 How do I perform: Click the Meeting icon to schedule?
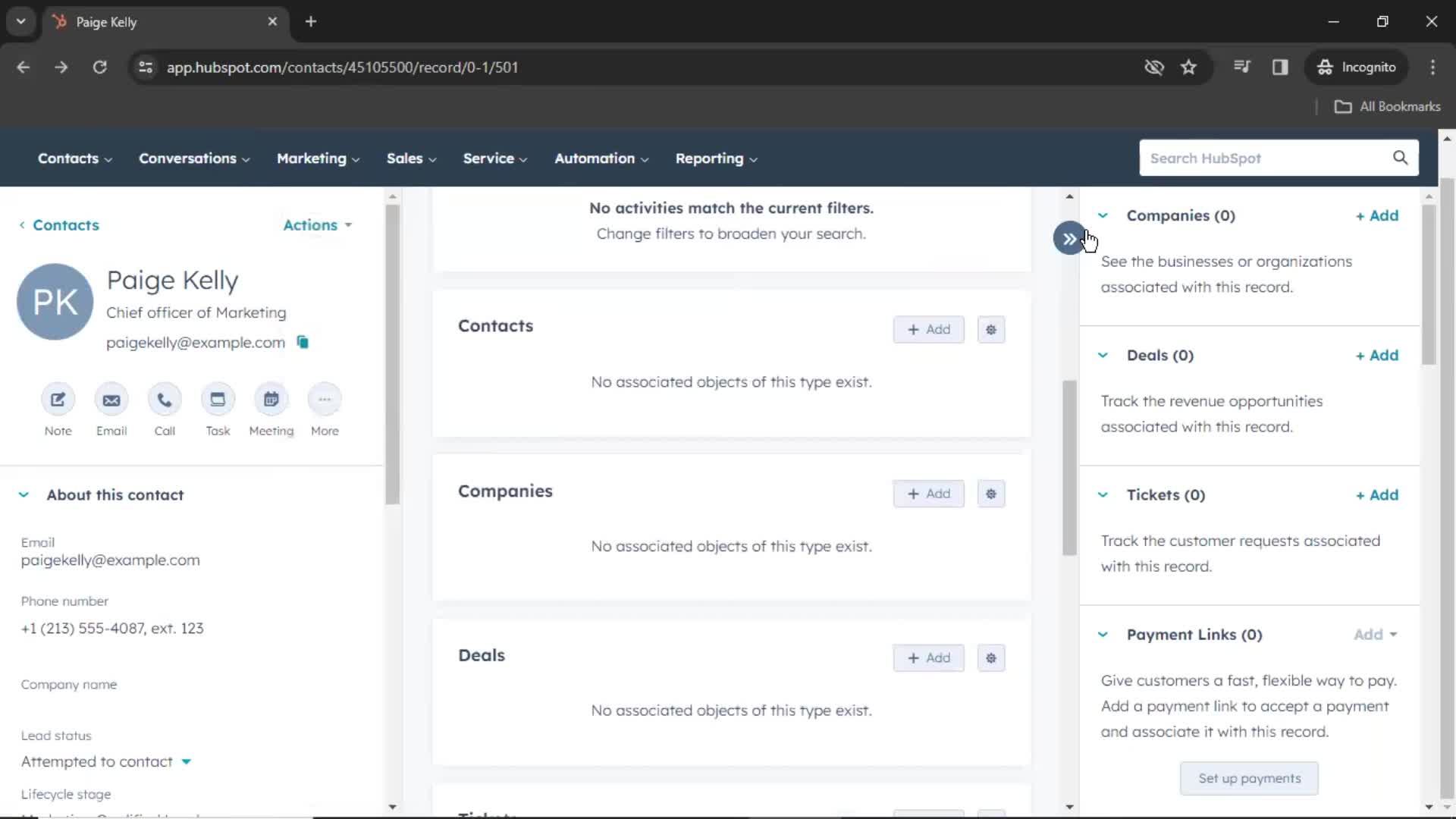click(271, 399)
